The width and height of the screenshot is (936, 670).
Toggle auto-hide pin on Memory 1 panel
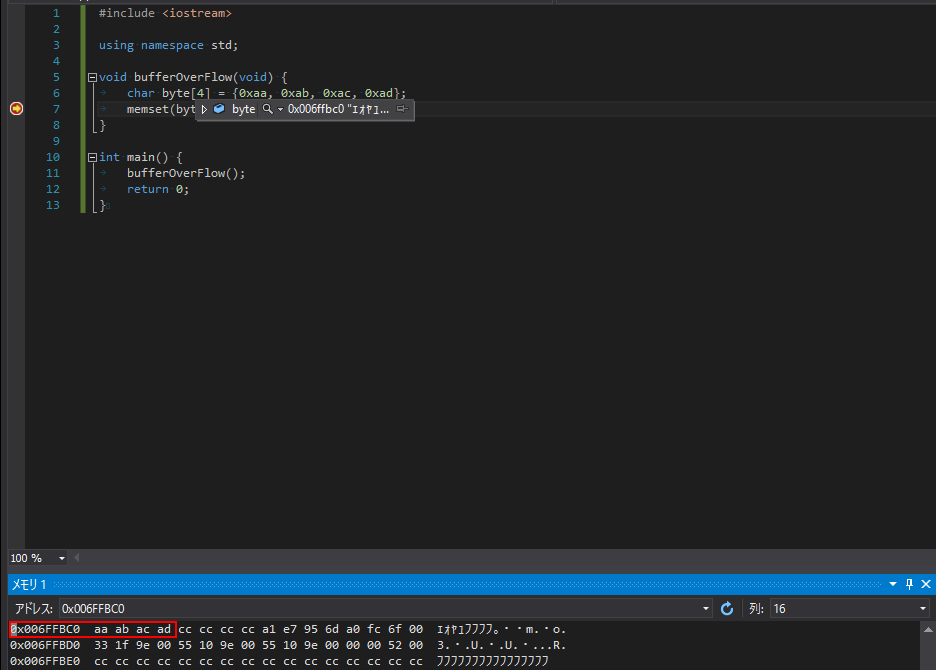(x=909, y=584)
